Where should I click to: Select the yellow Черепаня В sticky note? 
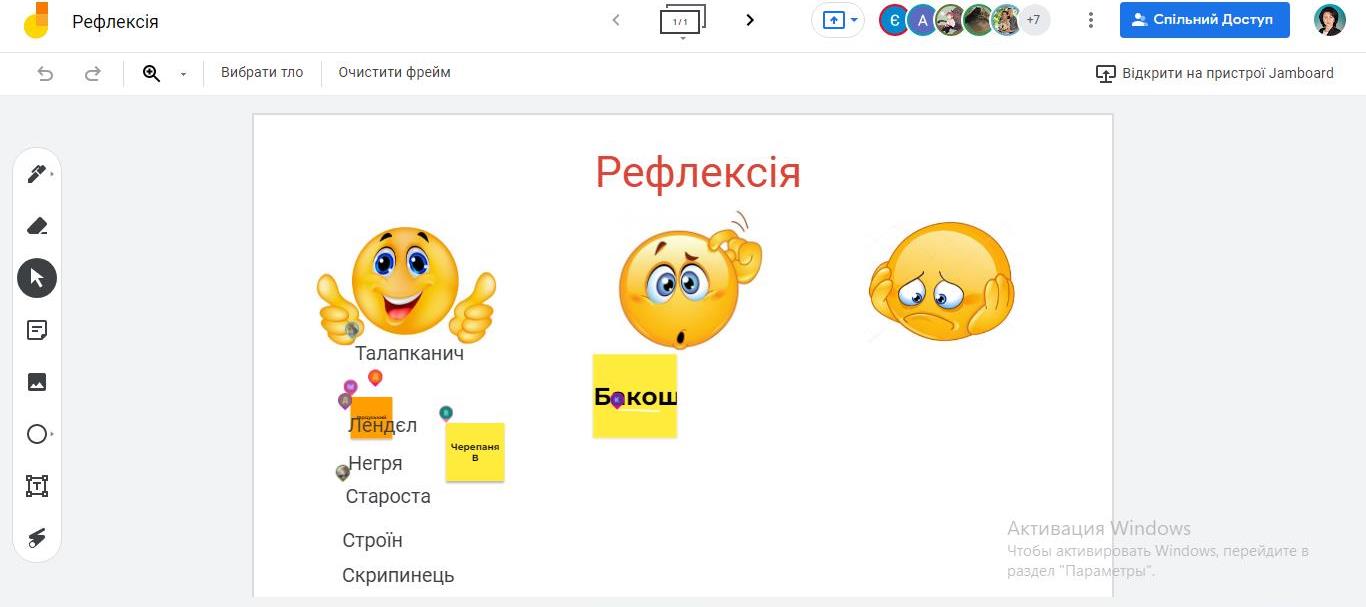(x=475, y=452)
